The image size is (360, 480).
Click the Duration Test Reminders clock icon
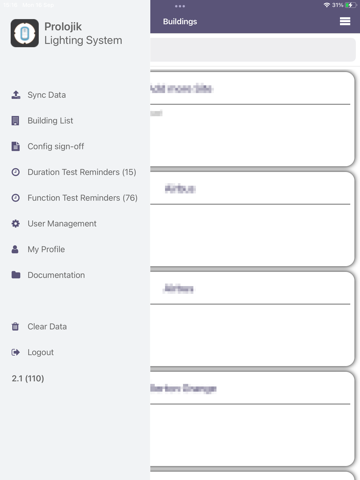16,172
